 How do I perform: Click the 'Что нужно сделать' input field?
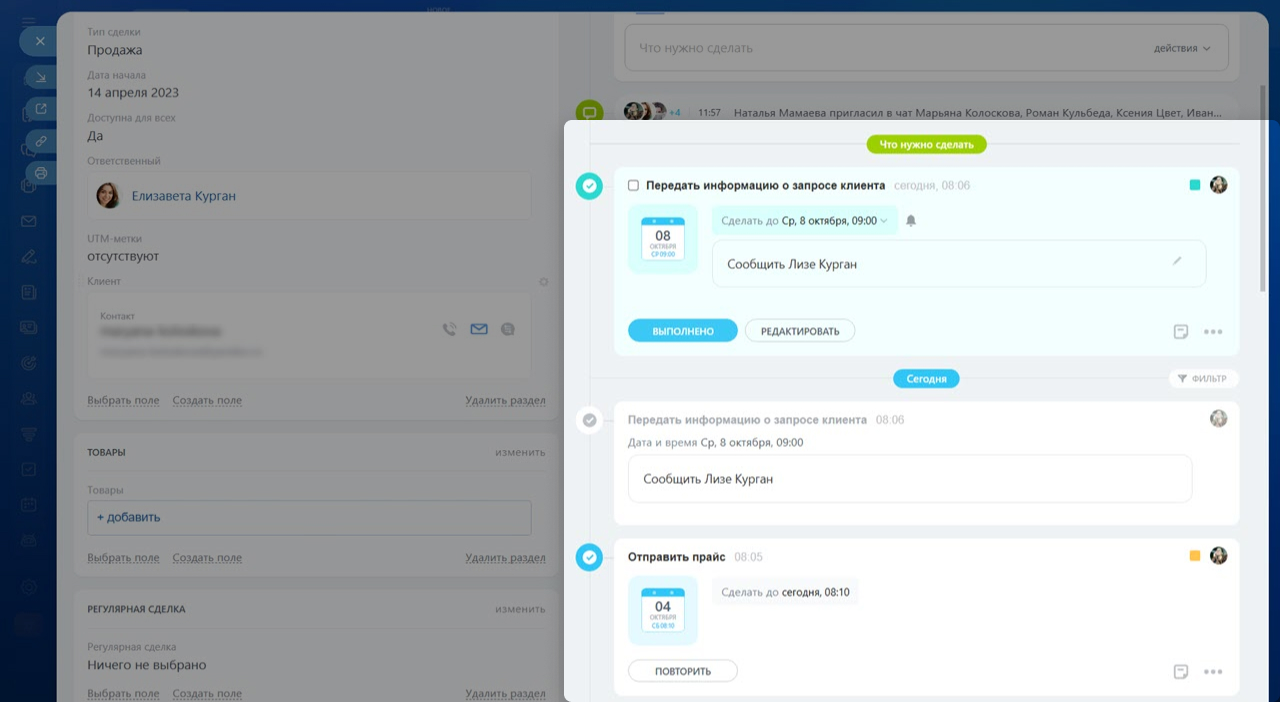pyautogui.click(x=880, y=48)
